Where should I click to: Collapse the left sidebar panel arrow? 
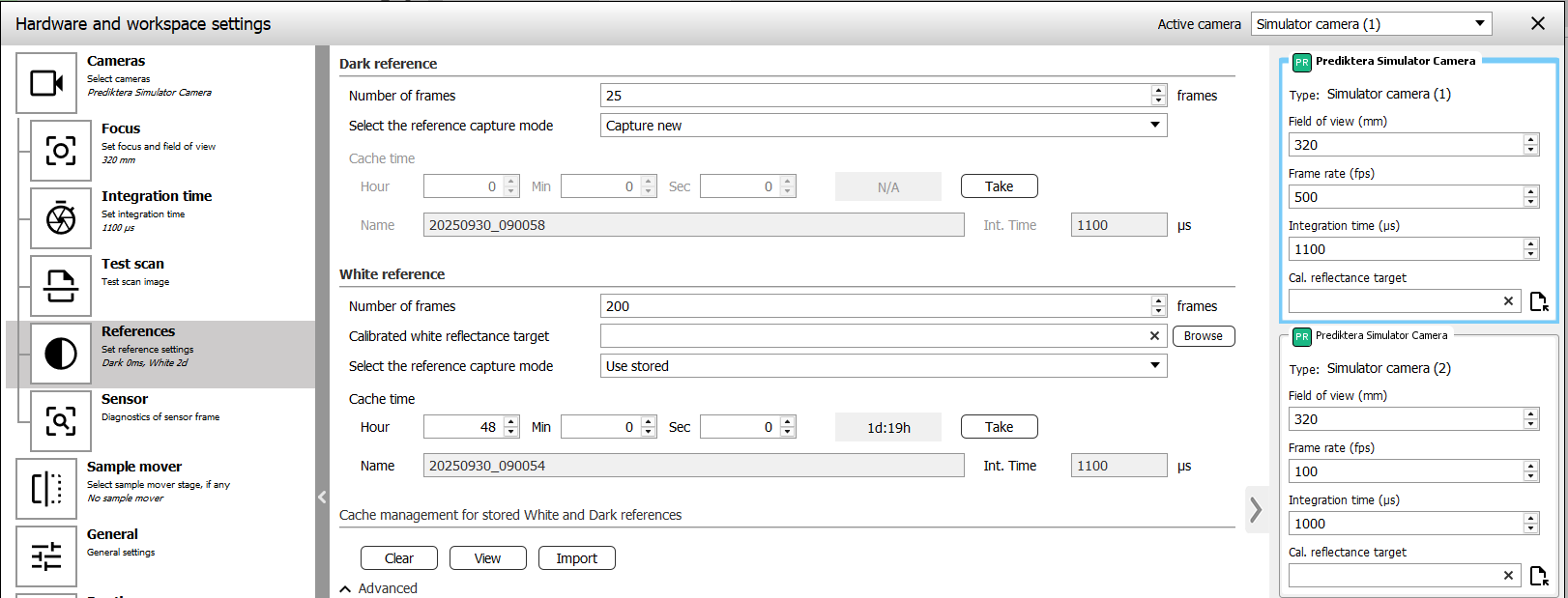click(322, 498)
